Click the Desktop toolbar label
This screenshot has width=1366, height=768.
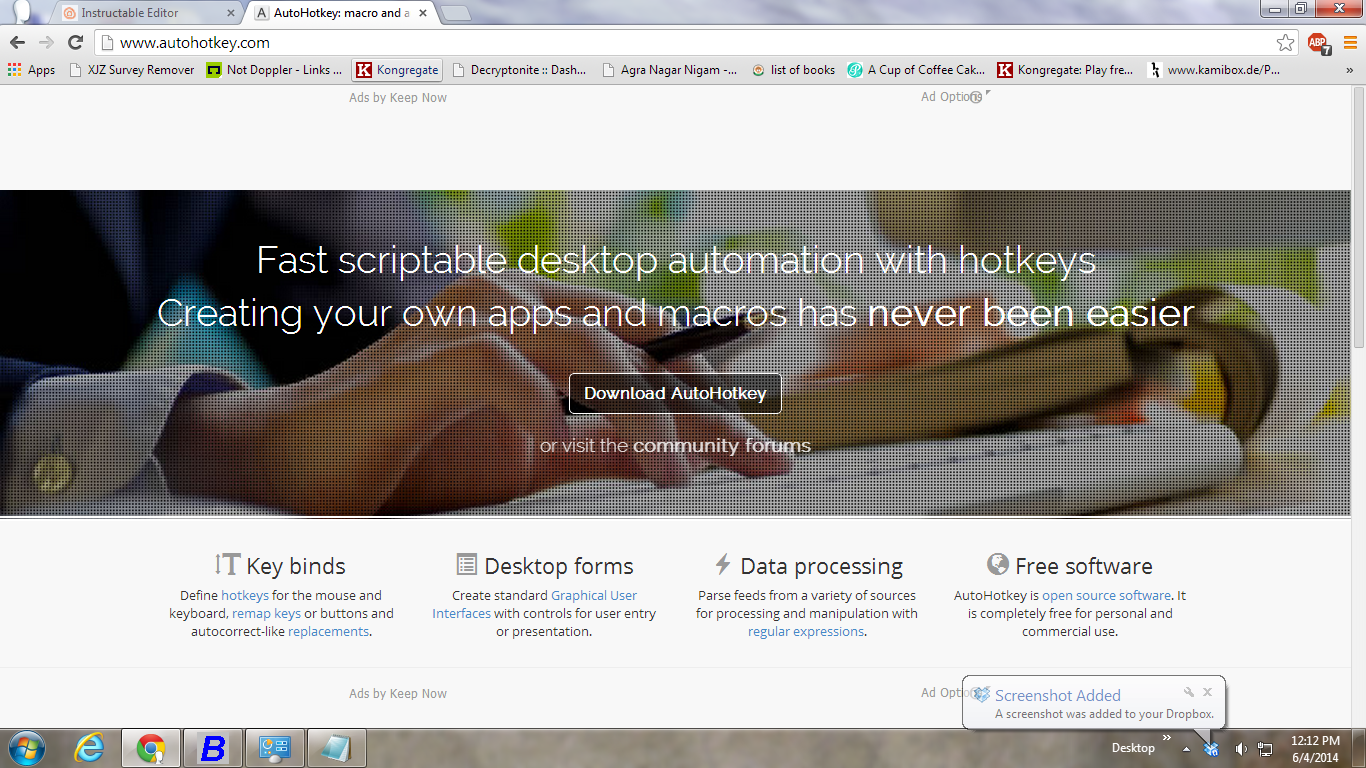tap(1133, 748)
